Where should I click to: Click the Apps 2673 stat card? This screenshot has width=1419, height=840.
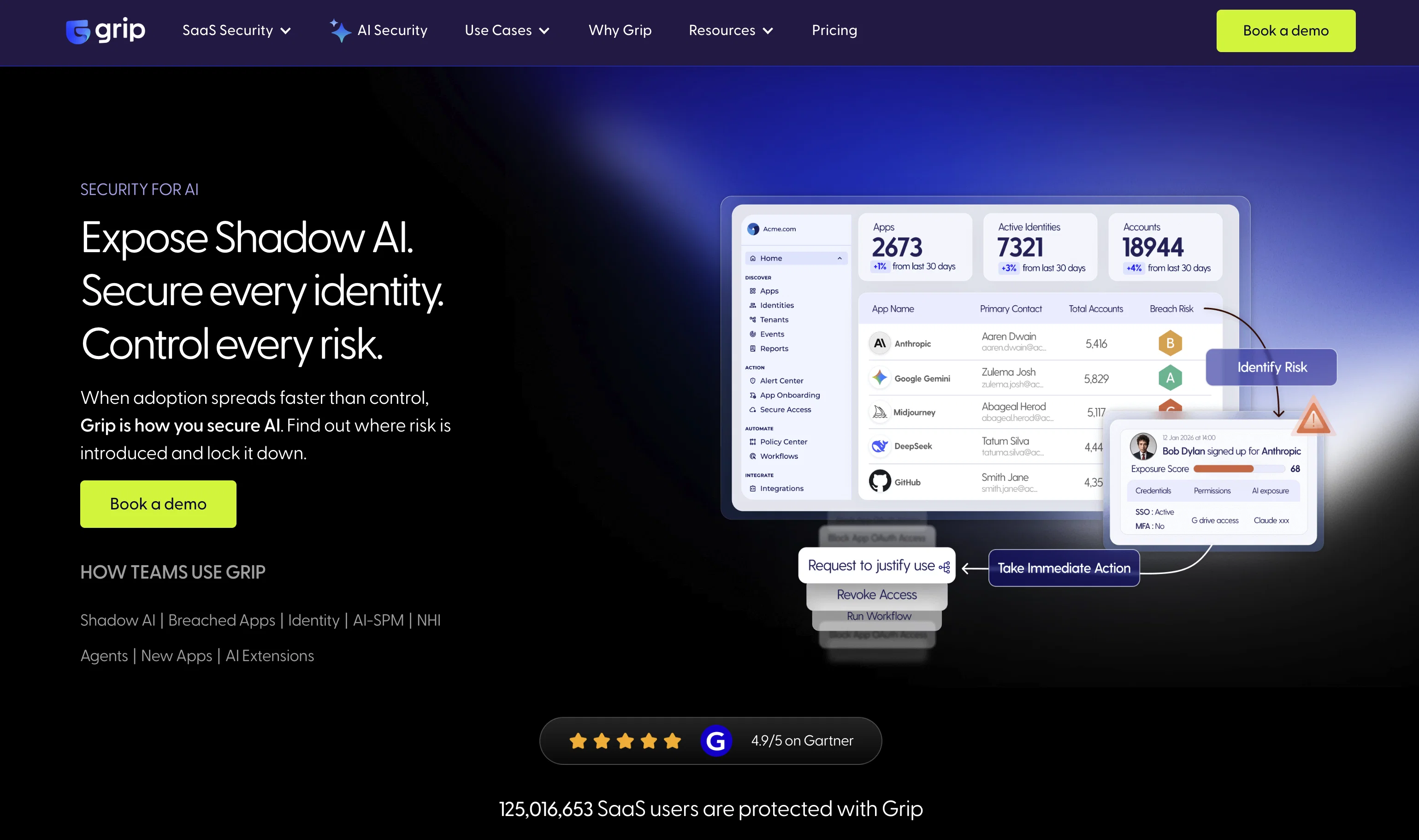915,248
